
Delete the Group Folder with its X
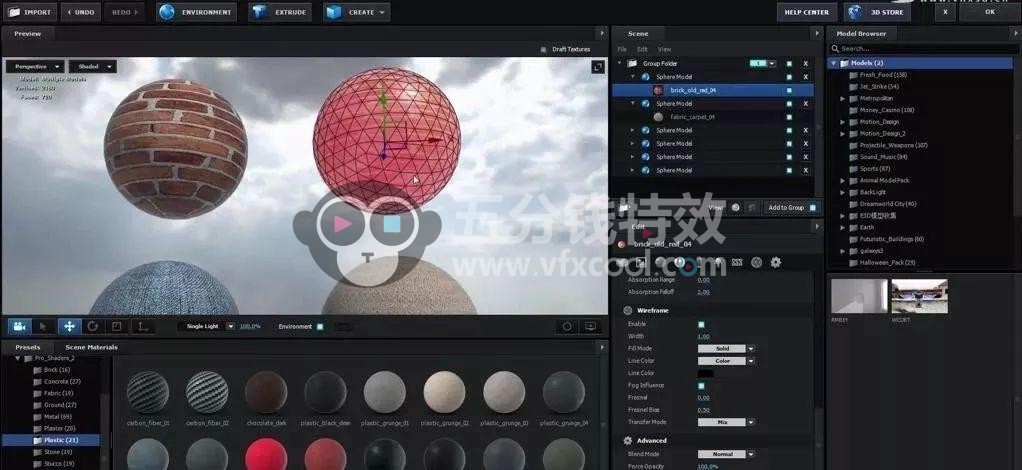(x=806, y=64)
